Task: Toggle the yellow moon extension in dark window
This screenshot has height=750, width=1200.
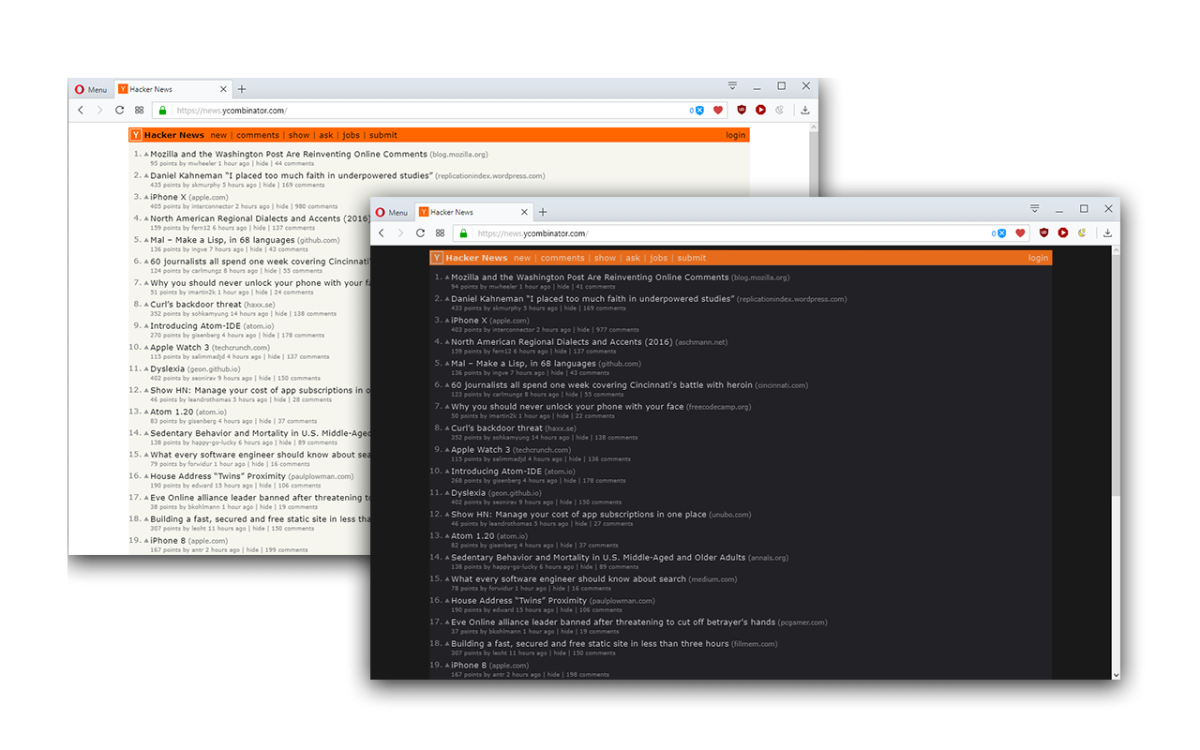Action: coord(1081,233)
